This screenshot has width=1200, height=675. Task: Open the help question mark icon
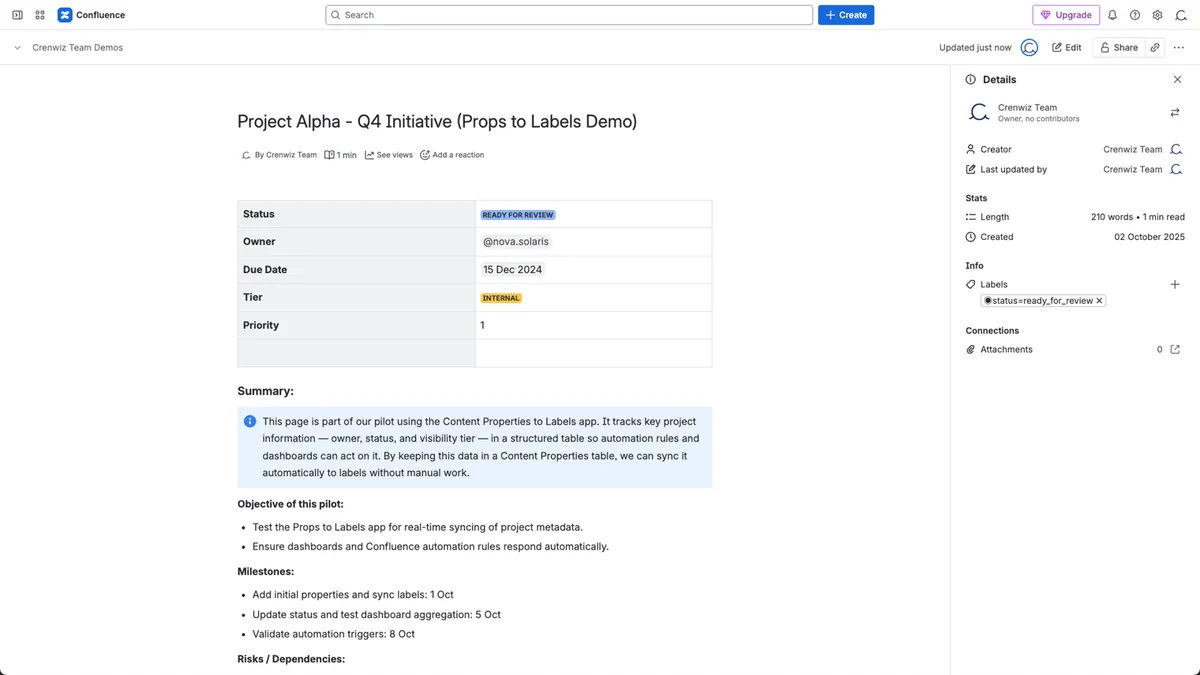click(x=1135, y=15)
